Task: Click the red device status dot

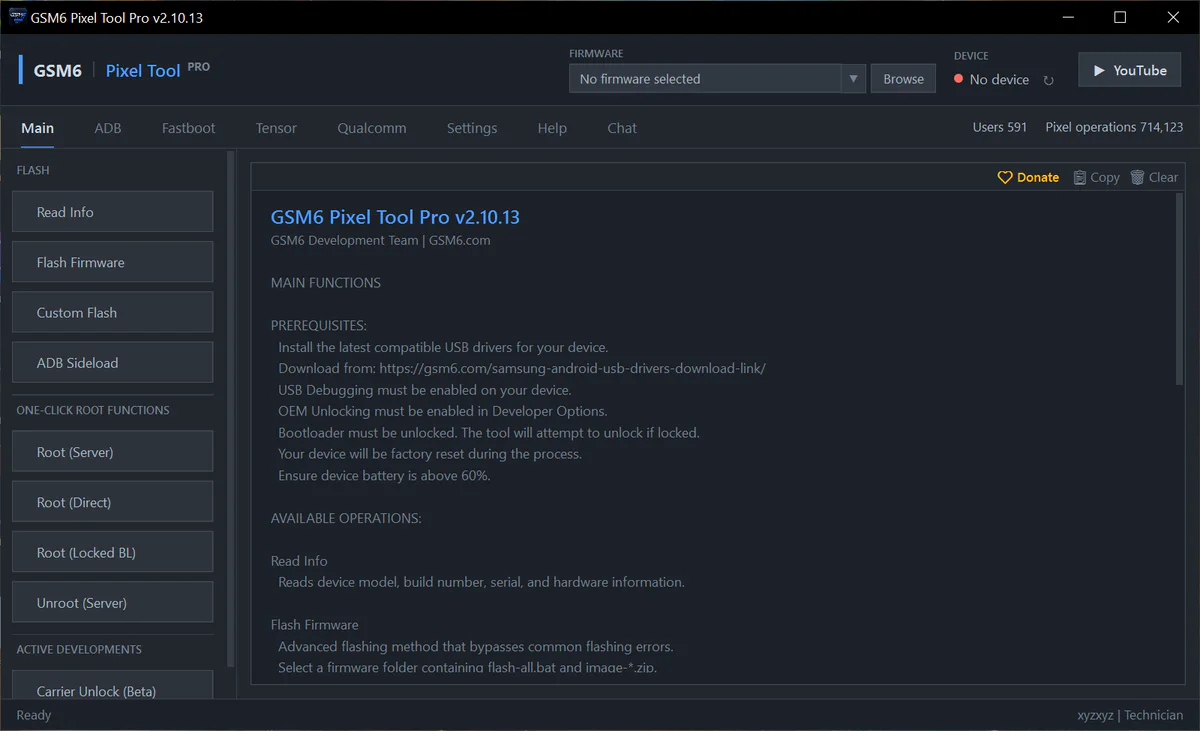Action: 959,79
